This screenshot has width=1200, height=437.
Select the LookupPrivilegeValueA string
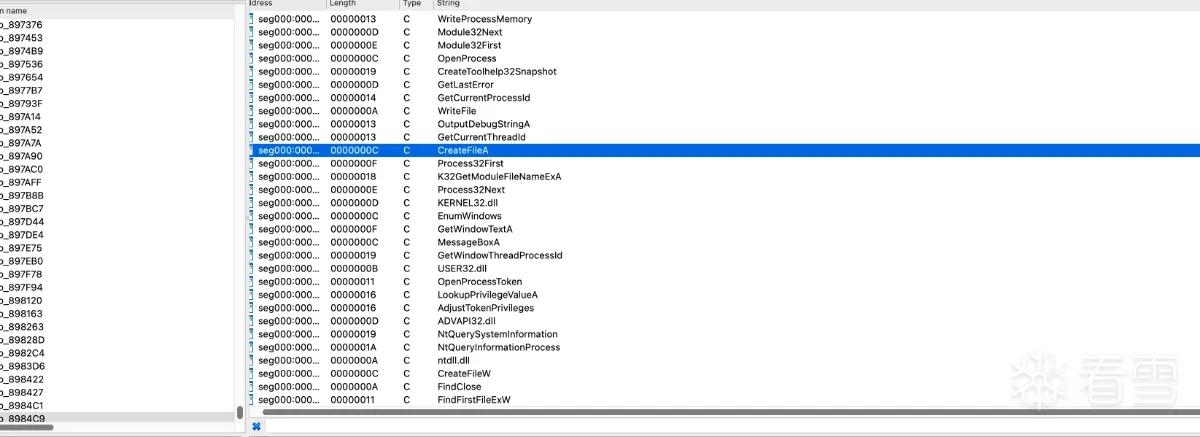pos(724,295)
